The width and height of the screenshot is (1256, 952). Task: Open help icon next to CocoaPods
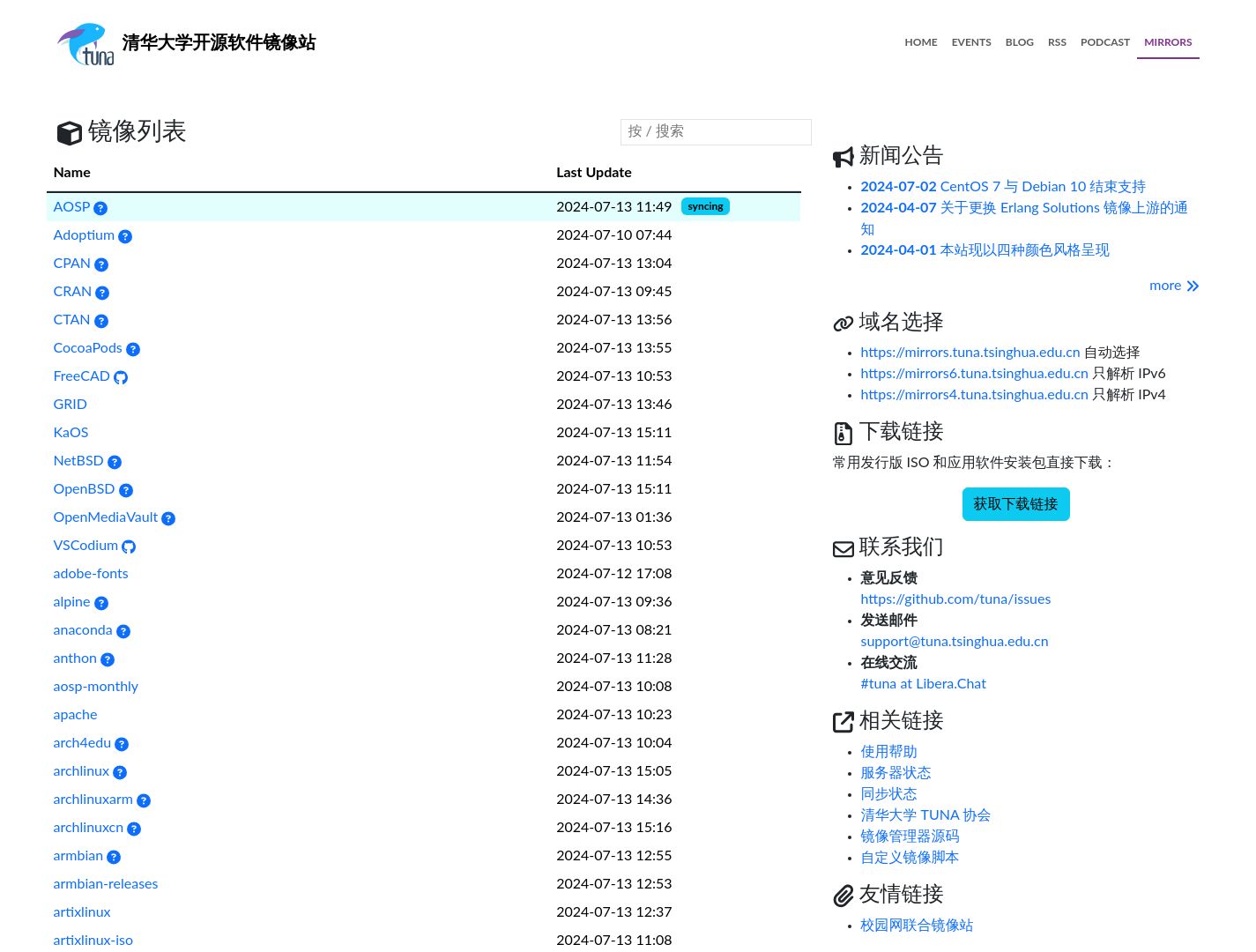[133, 349]
